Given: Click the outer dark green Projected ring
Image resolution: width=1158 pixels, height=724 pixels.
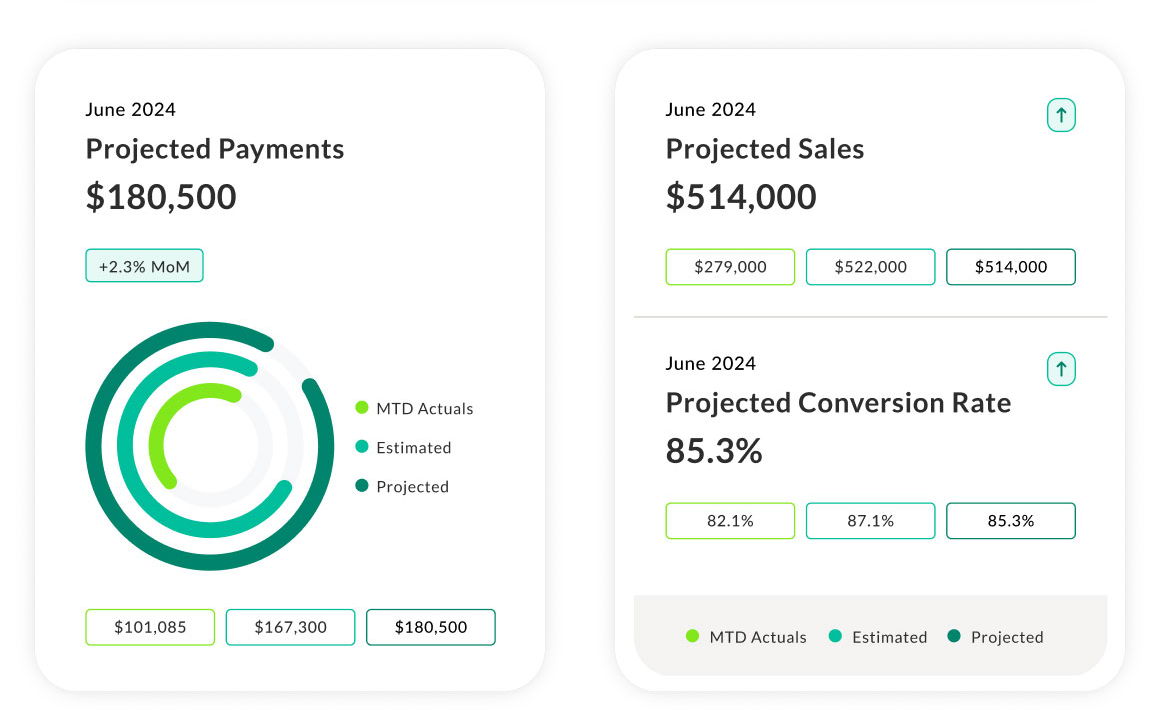Looking at the screenshot, I should point(95,447).
